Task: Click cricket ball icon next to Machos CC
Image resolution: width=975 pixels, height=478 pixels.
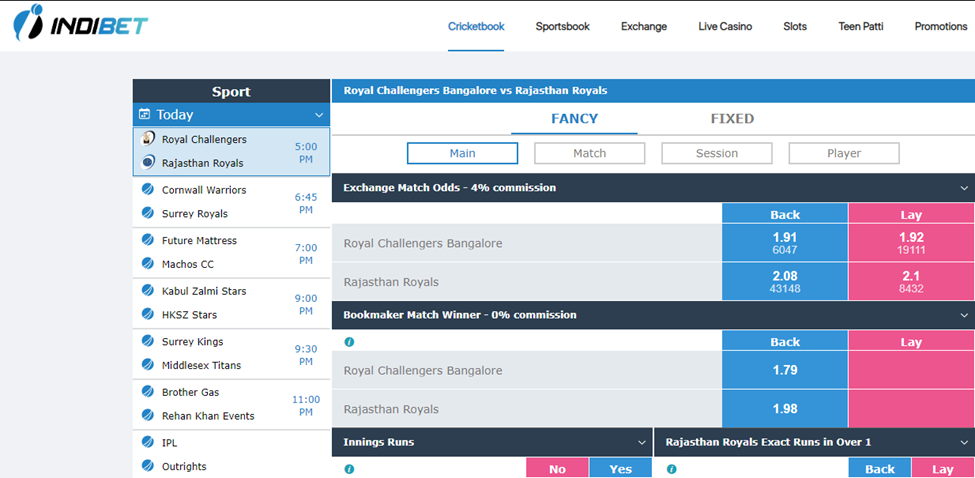Action: pyautogui.click(x=147, y=263)
